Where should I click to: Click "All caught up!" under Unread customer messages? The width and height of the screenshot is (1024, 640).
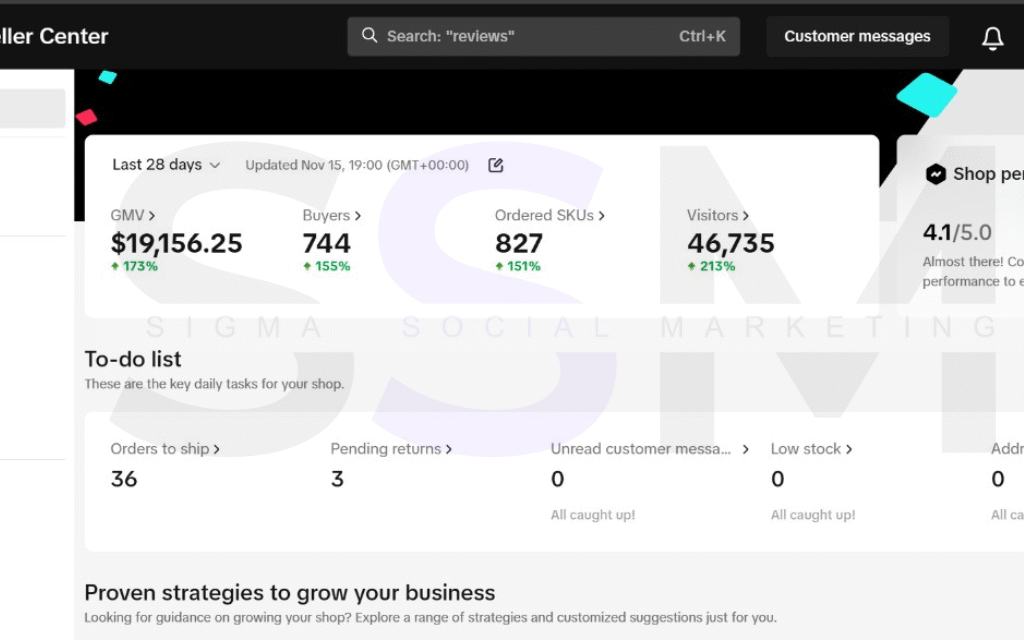click(592, 515)
